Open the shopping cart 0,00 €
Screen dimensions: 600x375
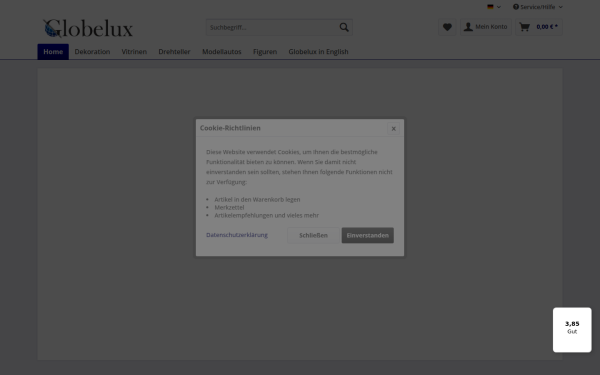(x=538, y=27)
